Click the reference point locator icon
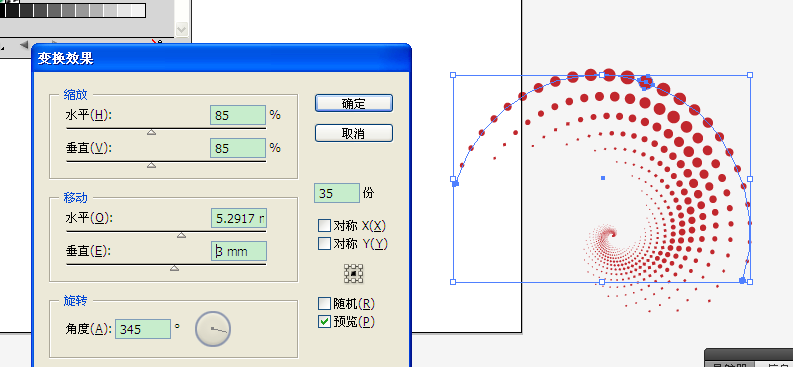Image resolution: width=793 pixels, height=367 pixels. (x=354, y=273)
